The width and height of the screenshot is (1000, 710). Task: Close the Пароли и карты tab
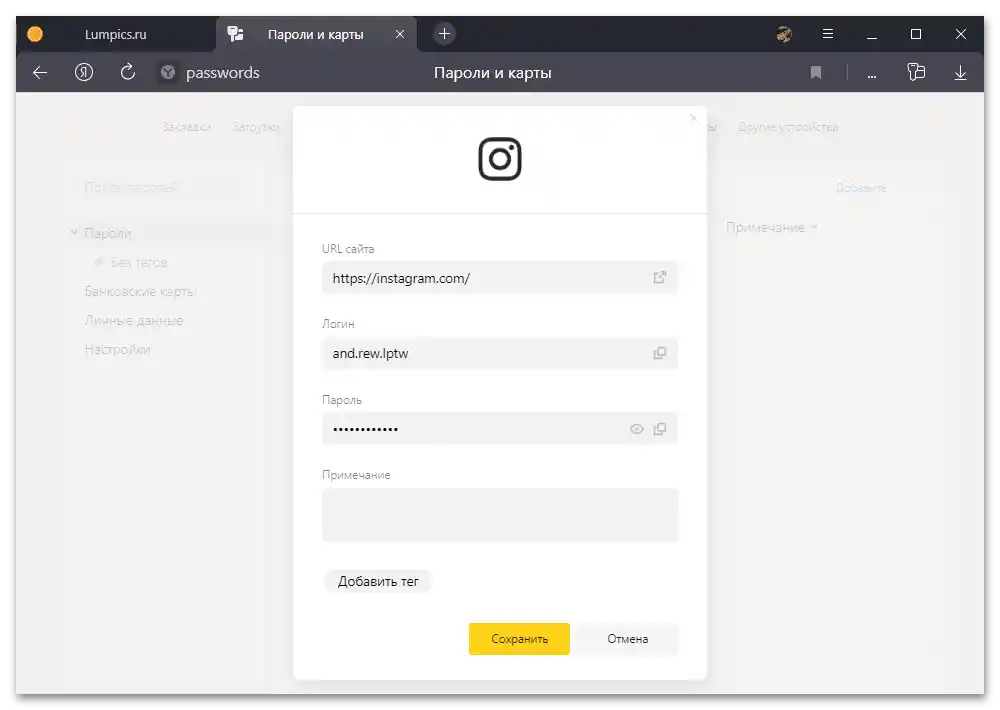pyautogui.click(x=400, y=34)
